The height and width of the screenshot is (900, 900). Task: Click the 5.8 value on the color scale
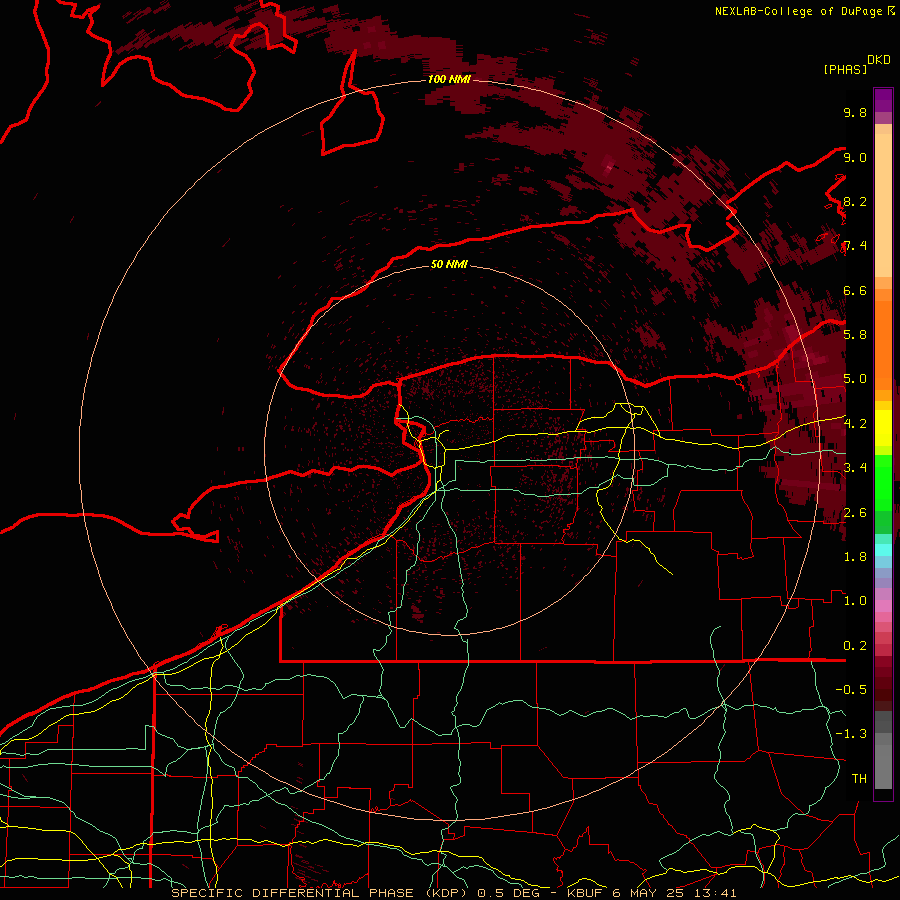855,335
